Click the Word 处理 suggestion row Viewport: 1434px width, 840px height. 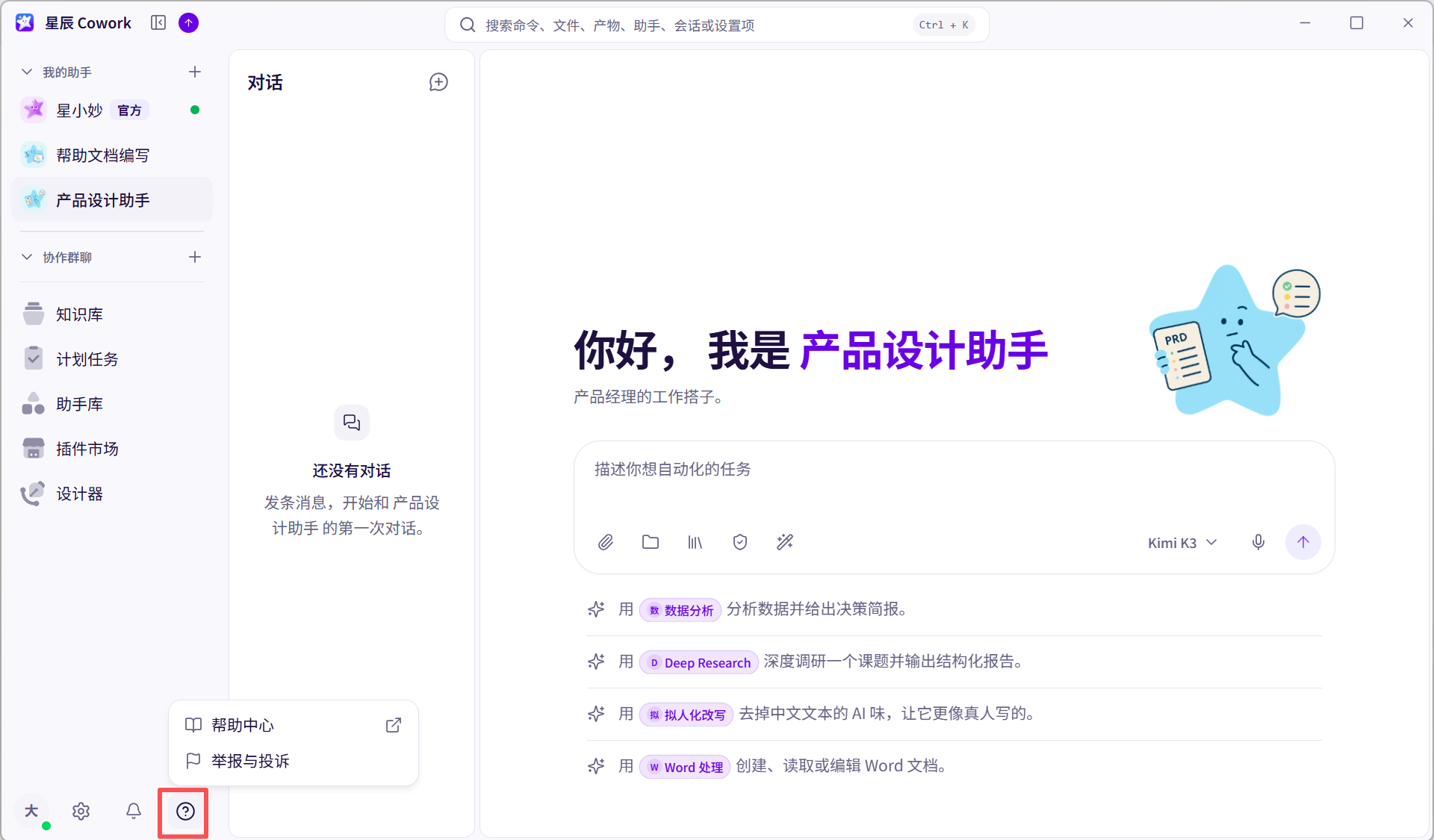click(x=955, y=766)
